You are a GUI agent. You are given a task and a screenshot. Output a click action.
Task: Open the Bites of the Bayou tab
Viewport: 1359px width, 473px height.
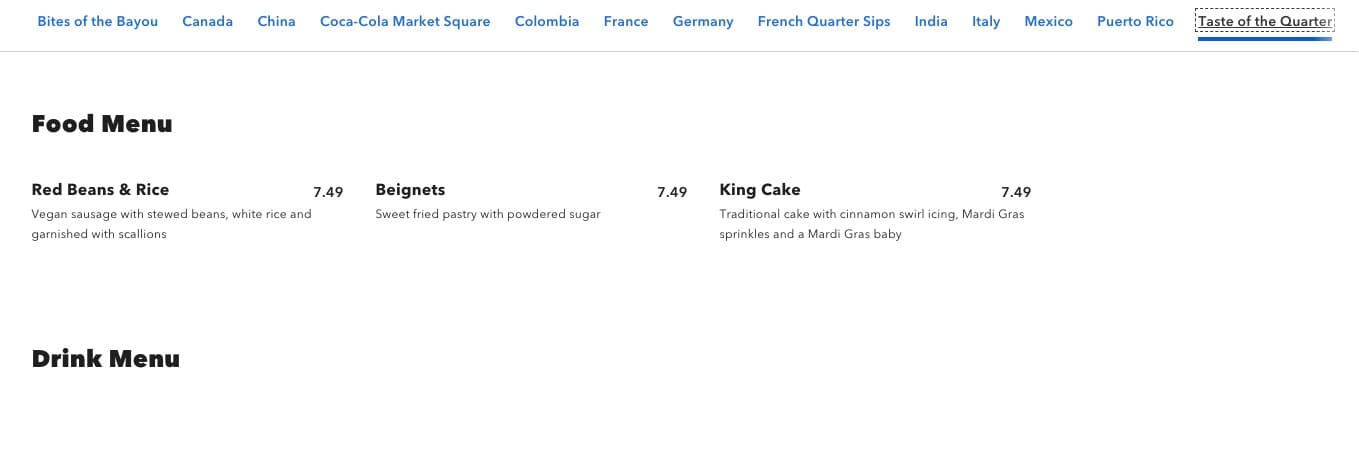point(97,21)
